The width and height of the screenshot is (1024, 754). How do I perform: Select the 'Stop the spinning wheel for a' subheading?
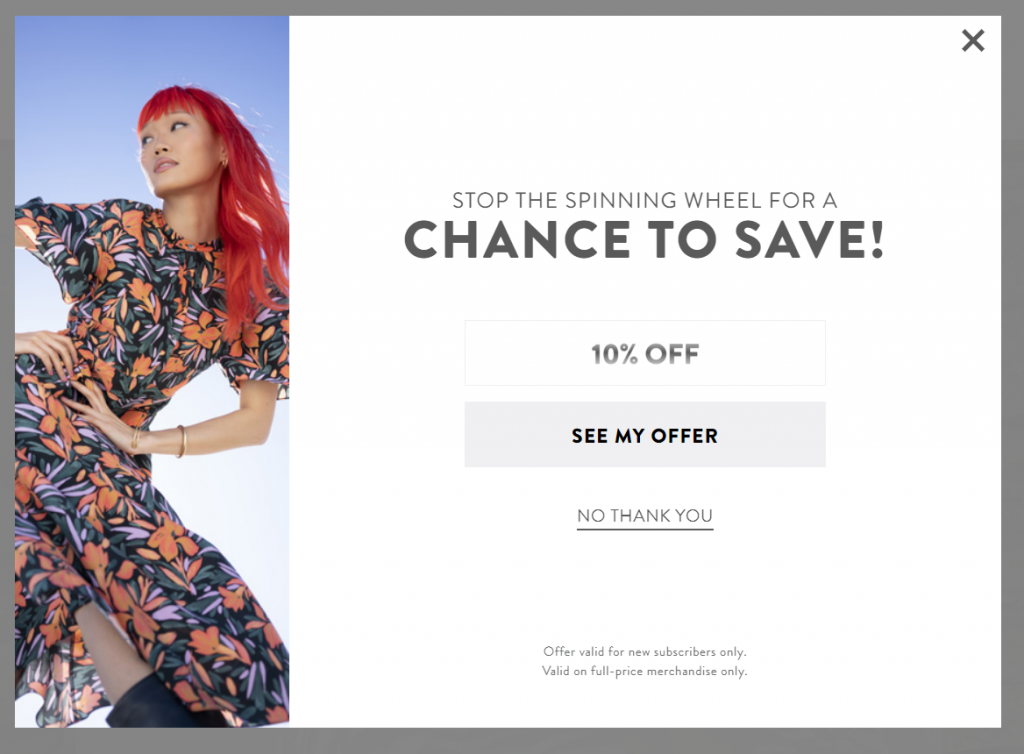[x=645, y=200]
